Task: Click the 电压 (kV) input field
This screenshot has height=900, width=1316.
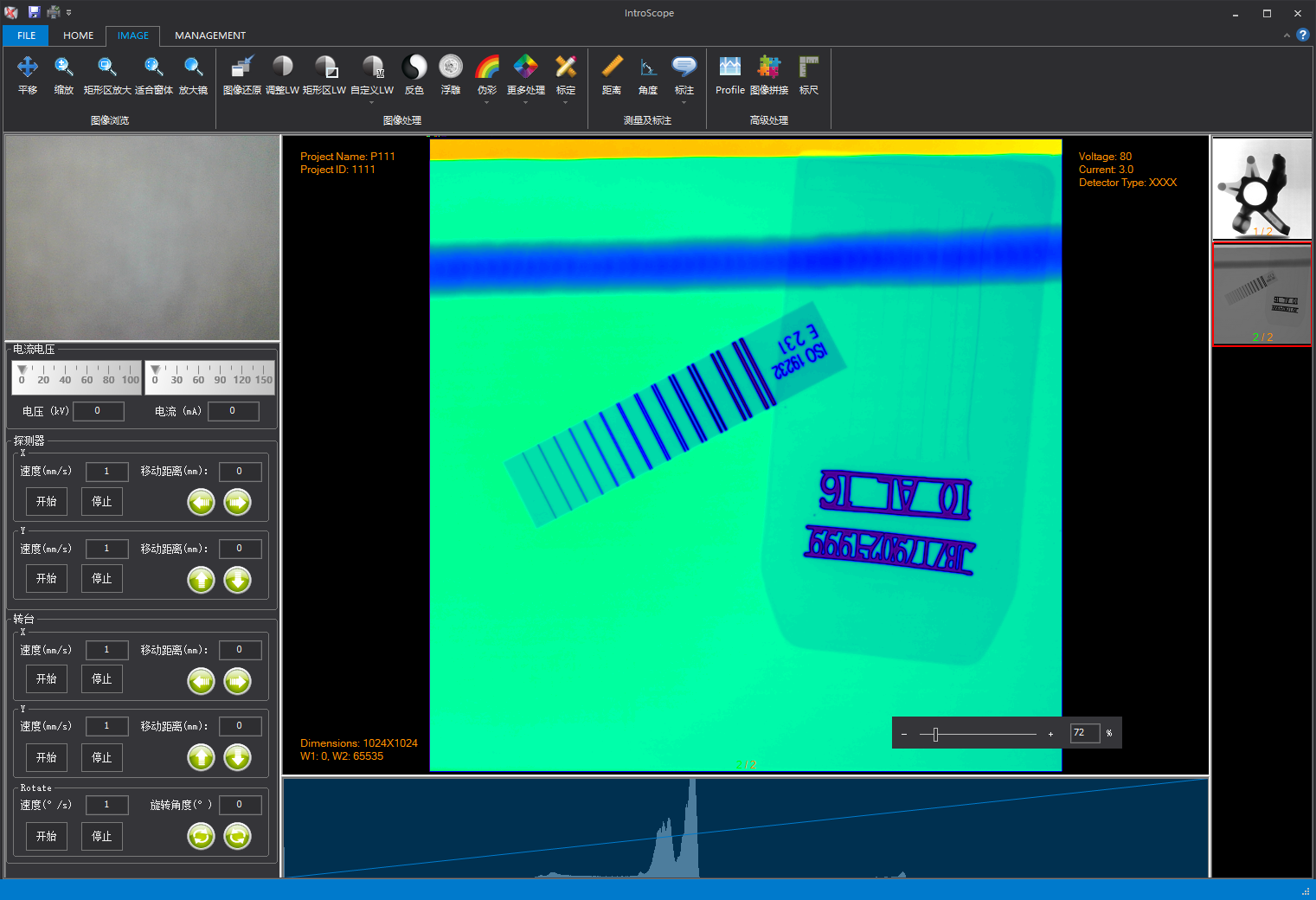Action: tap(99, 411)
